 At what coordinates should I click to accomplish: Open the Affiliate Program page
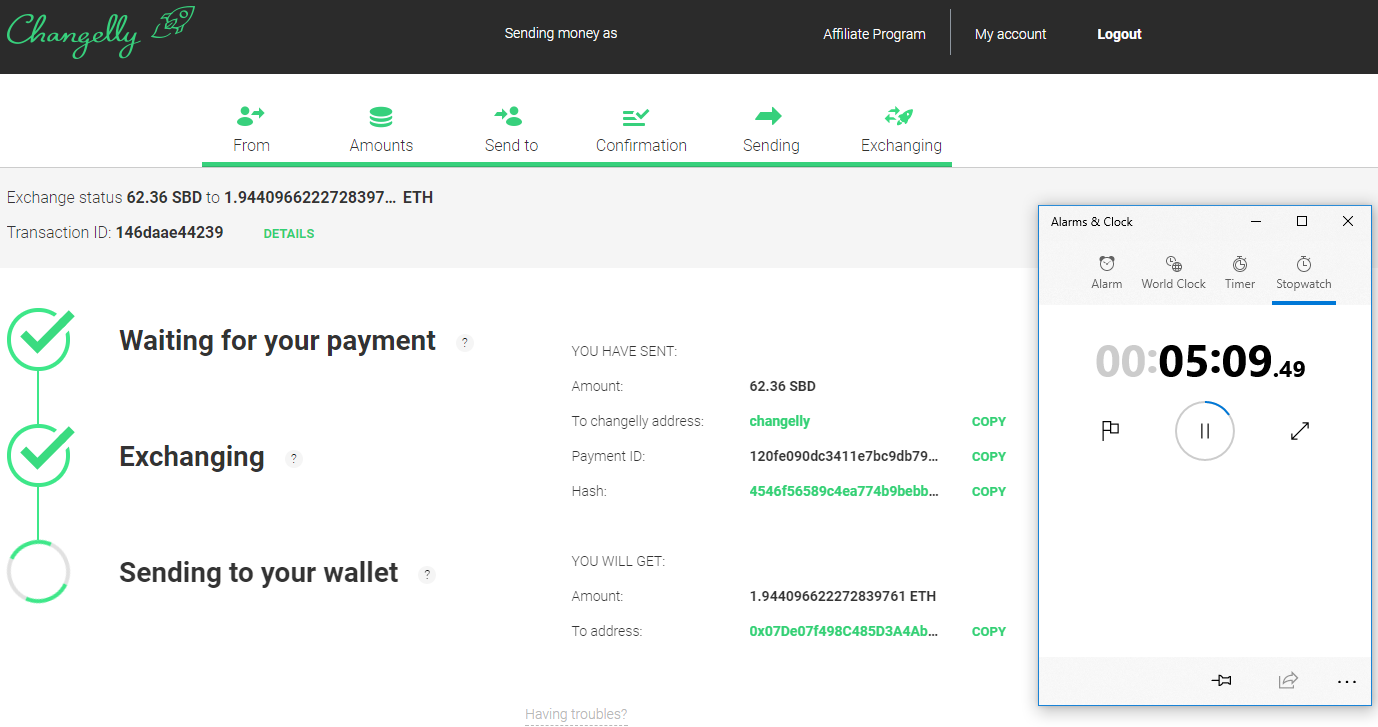coord(874,34)
